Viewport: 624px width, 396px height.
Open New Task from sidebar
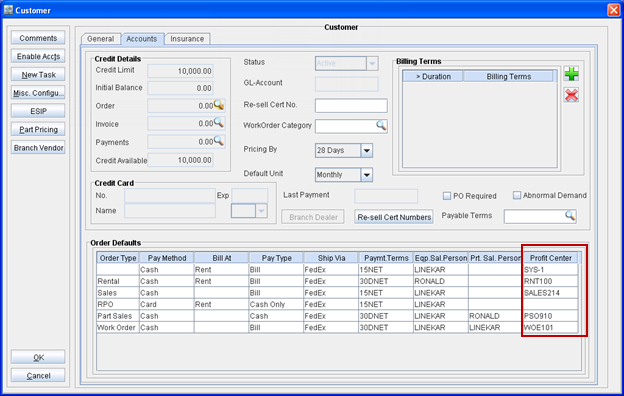pyautogui.click(x=38, y=75)
